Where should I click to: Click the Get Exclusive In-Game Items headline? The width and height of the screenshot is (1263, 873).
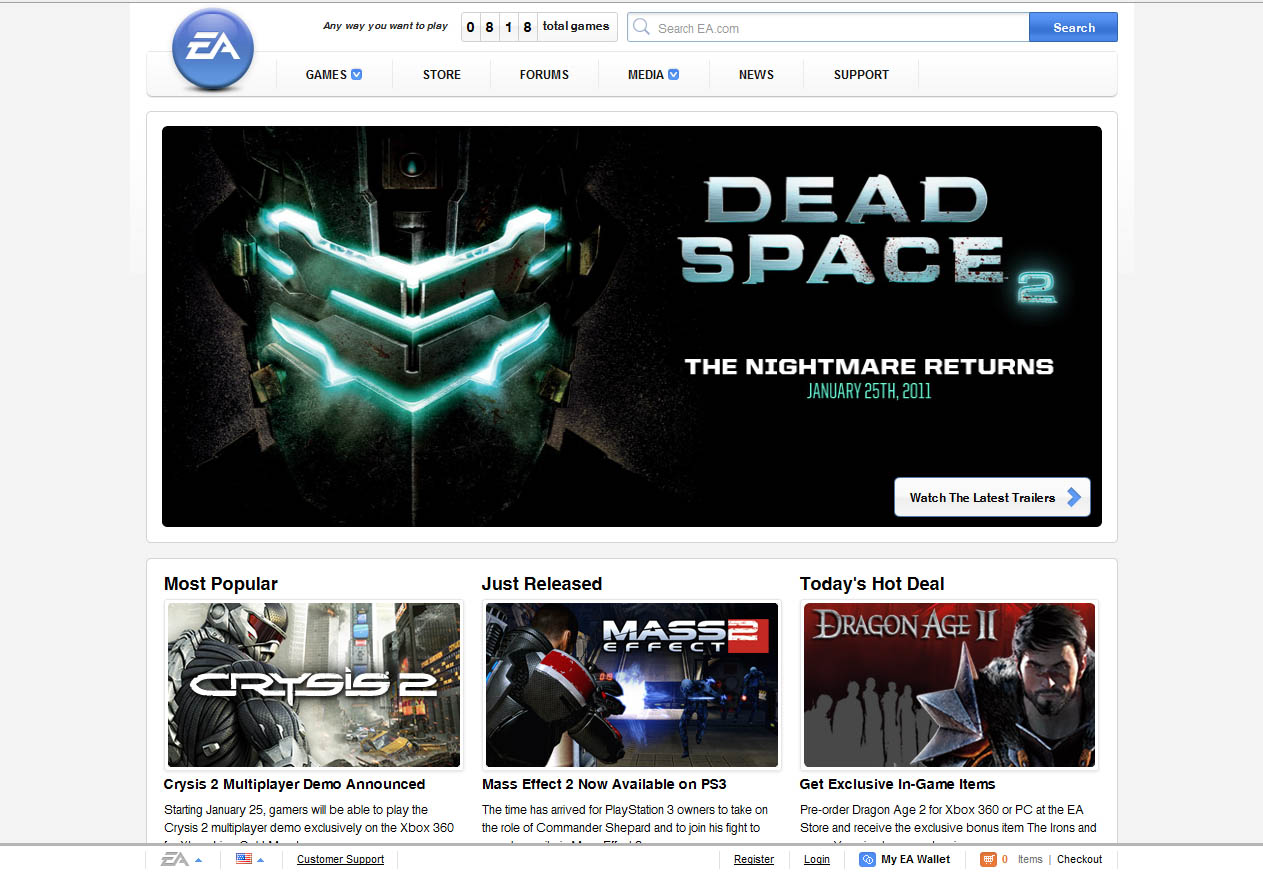[x=898, y=784]
